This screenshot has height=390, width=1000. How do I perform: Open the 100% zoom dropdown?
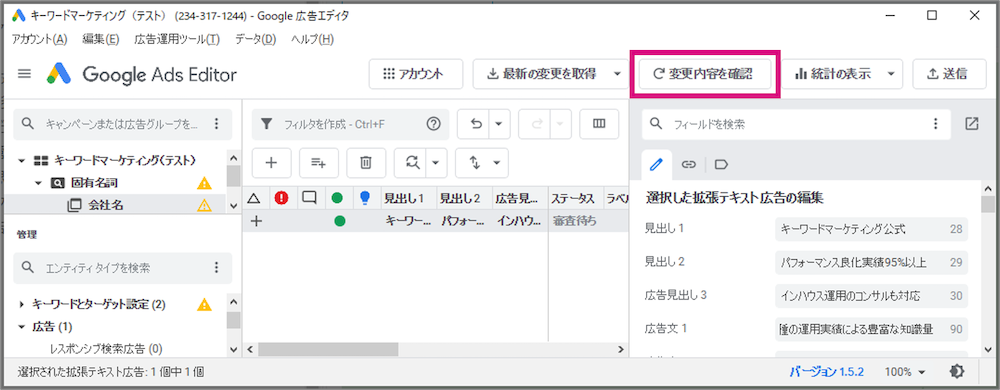[x=905, y=372]
